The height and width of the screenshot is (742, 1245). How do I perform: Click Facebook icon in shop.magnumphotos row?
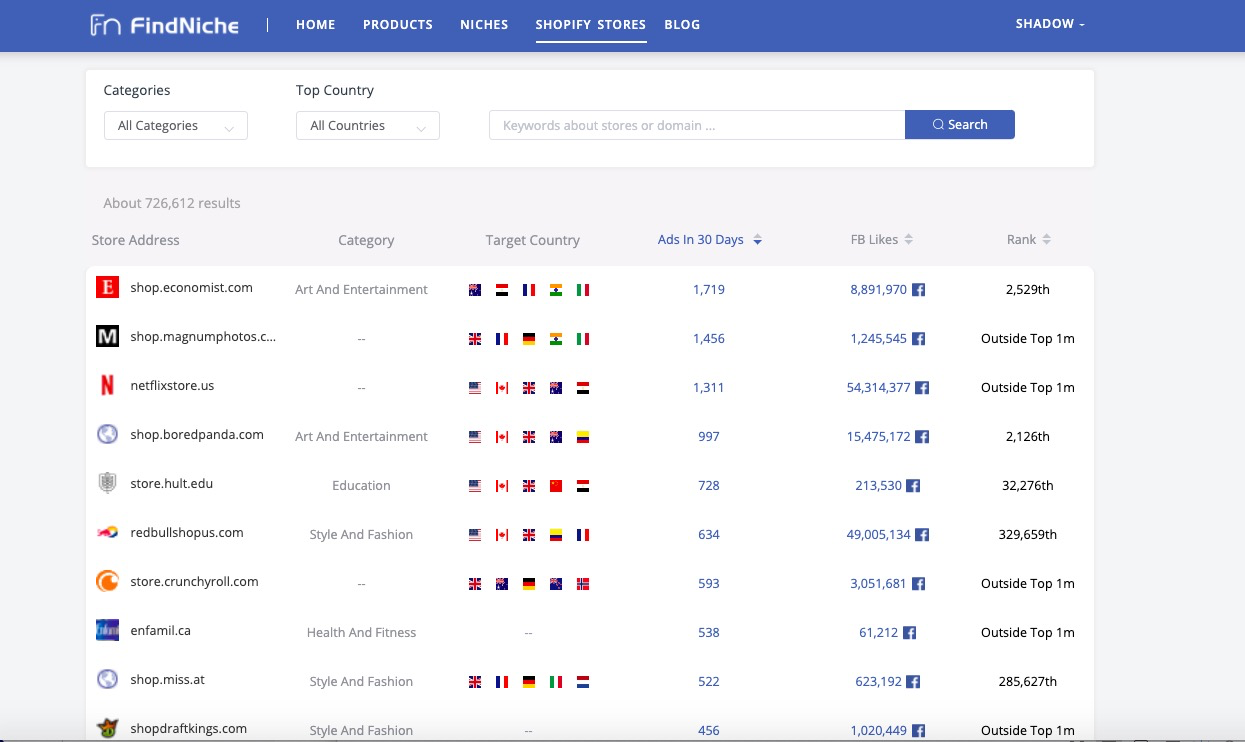click(919, 339)
